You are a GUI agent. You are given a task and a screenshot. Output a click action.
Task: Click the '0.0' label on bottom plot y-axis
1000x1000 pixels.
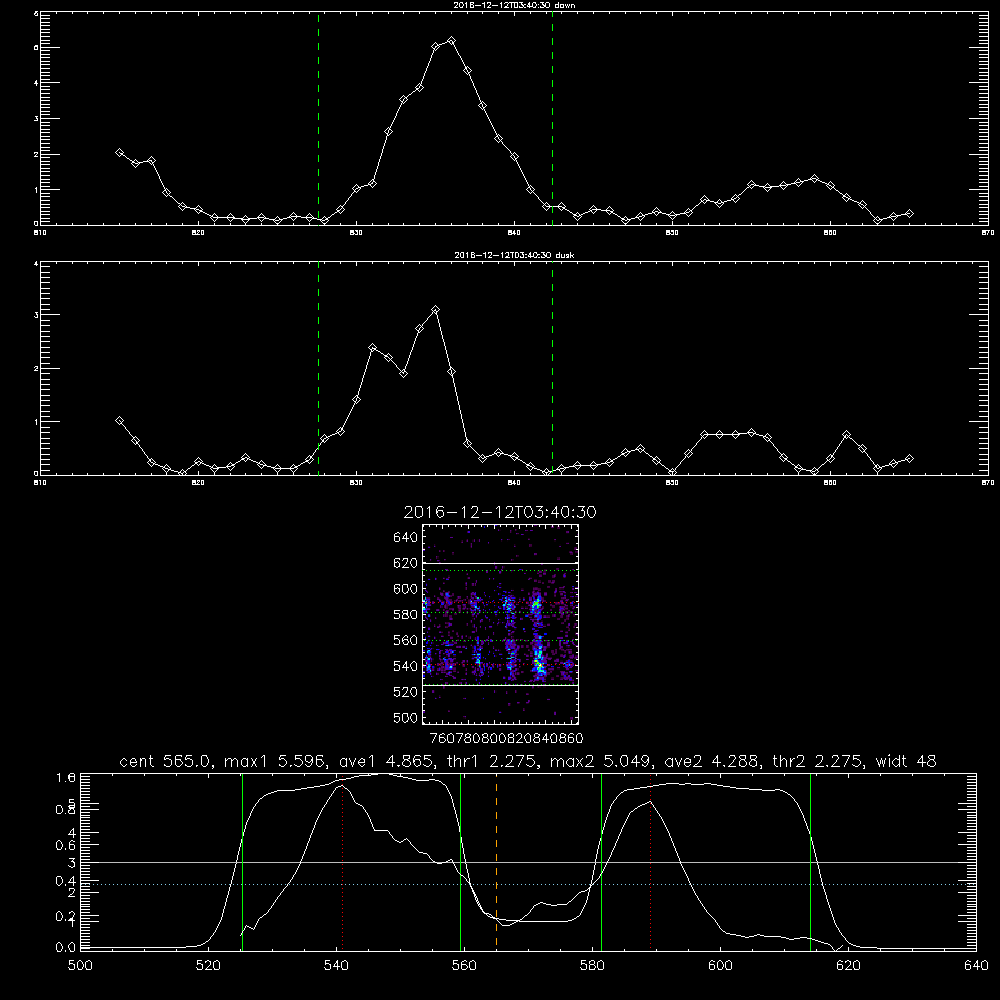click(66, 947)
